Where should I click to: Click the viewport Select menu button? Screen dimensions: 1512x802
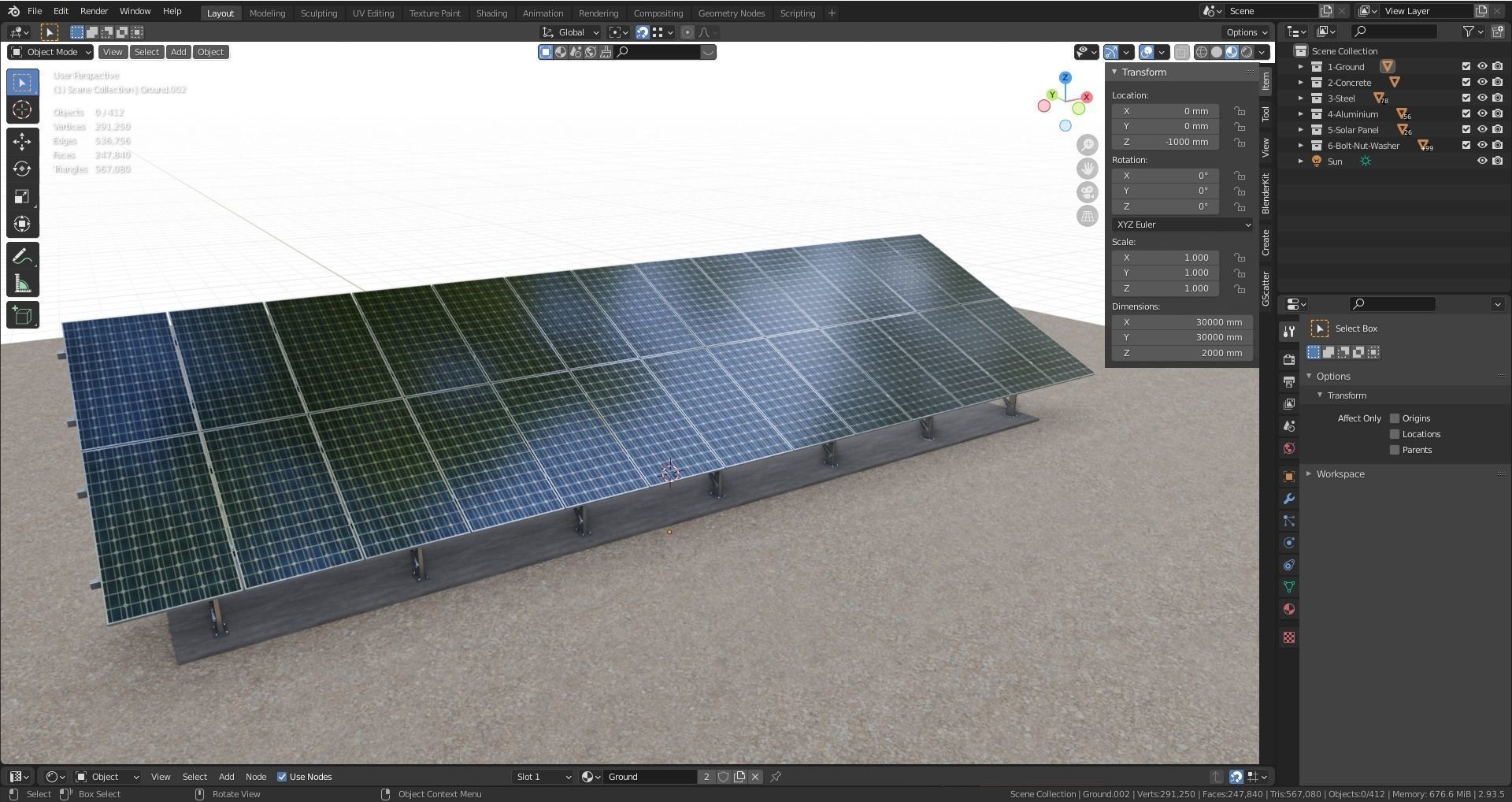tap(146, 52)
